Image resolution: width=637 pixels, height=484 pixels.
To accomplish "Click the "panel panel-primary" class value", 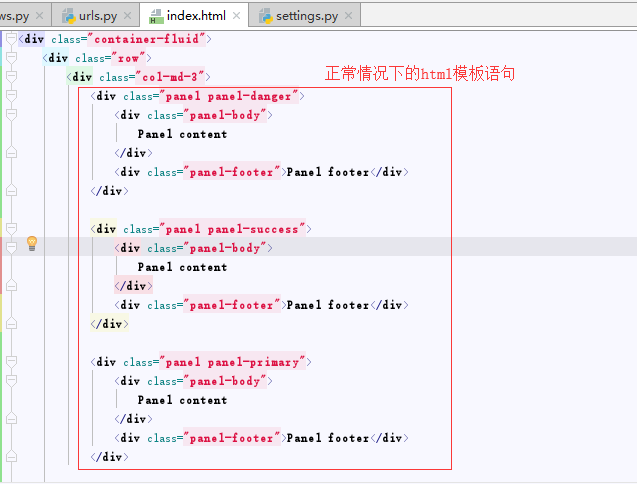I will 232,362.
